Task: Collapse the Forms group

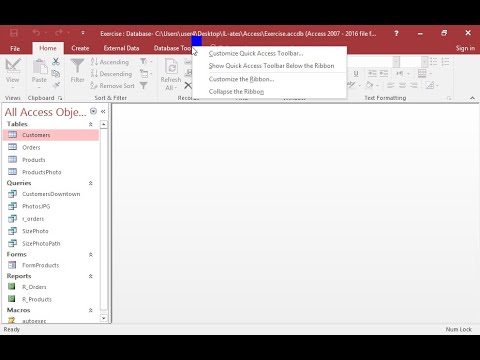Action: [90, 254]
